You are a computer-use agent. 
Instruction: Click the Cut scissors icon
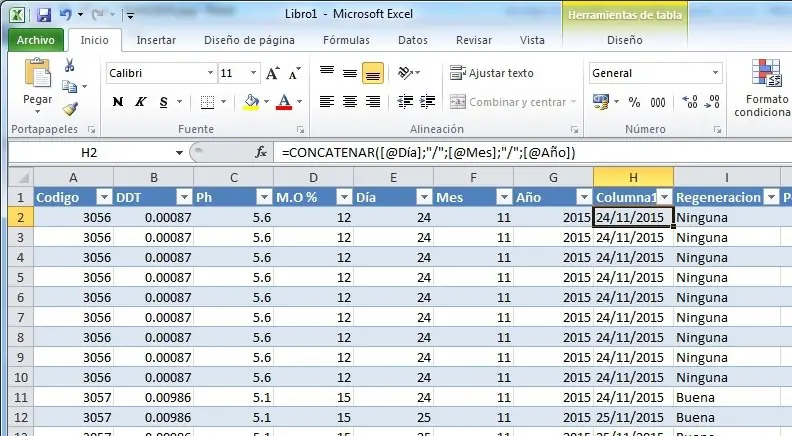click(70, 65)
